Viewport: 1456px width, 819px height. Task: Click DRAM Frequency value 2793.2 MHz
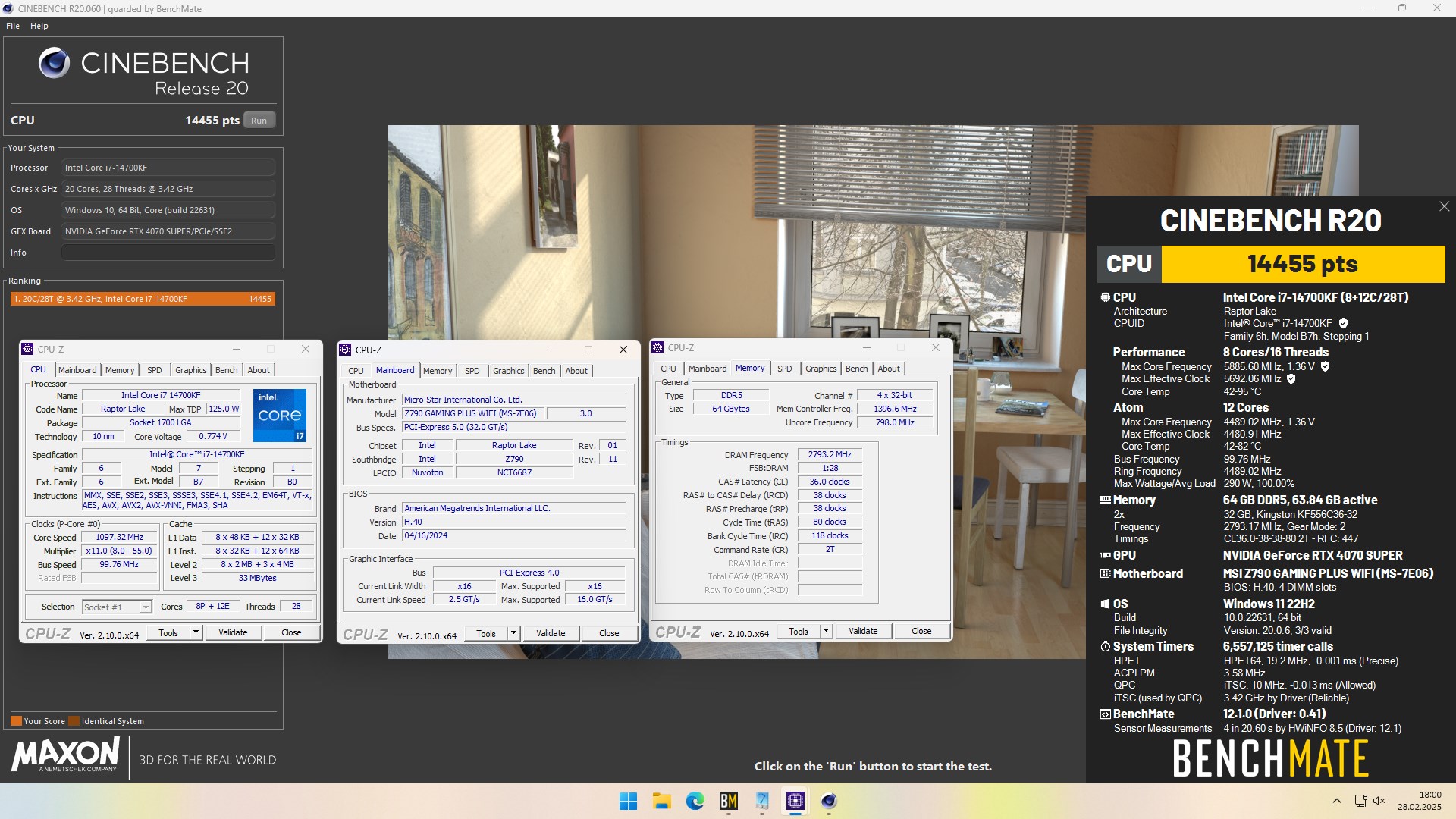click(830, 455)
